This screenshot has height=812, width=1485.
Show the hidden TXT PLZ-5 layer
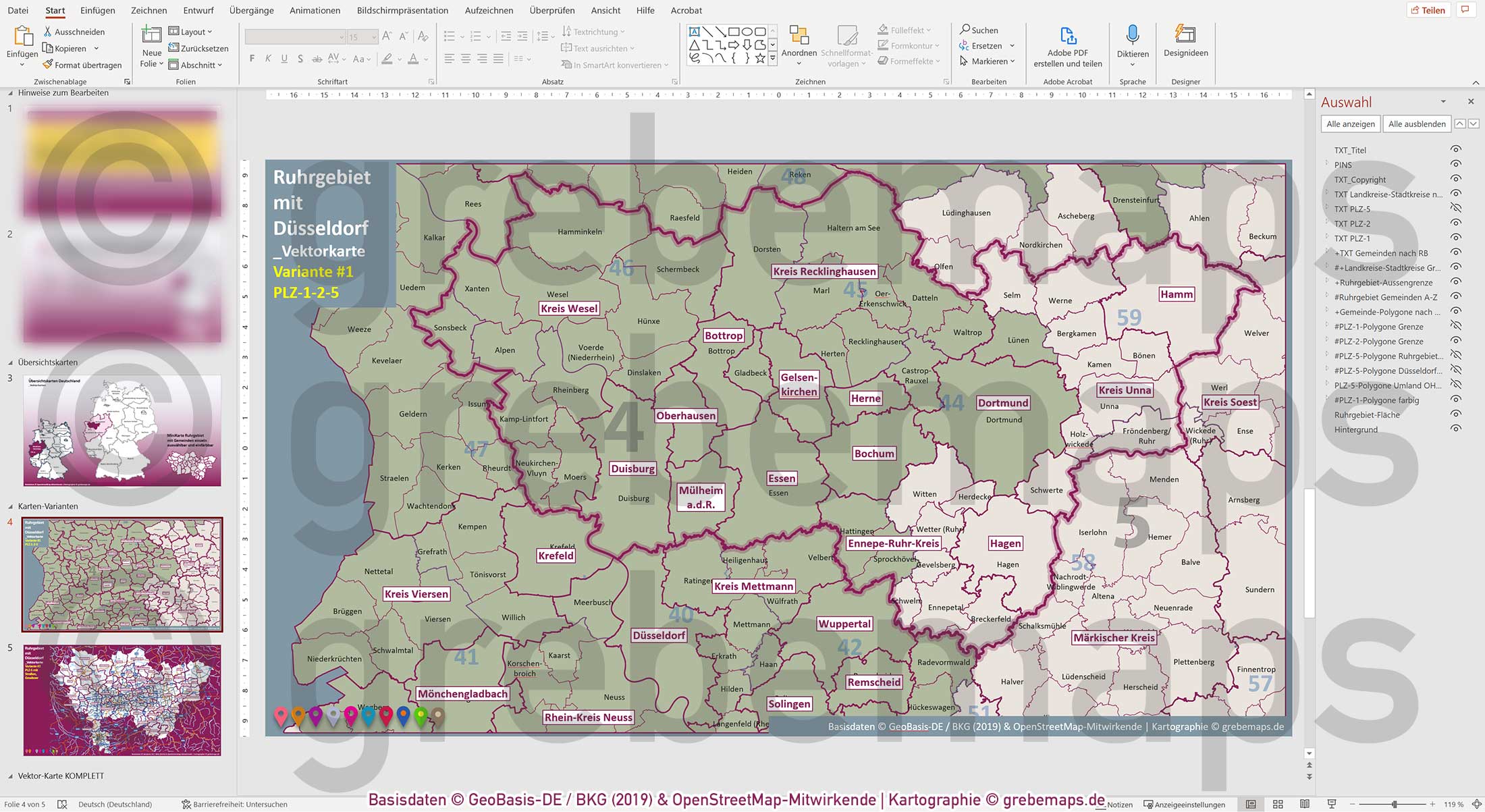click(x=1457, y=209)
